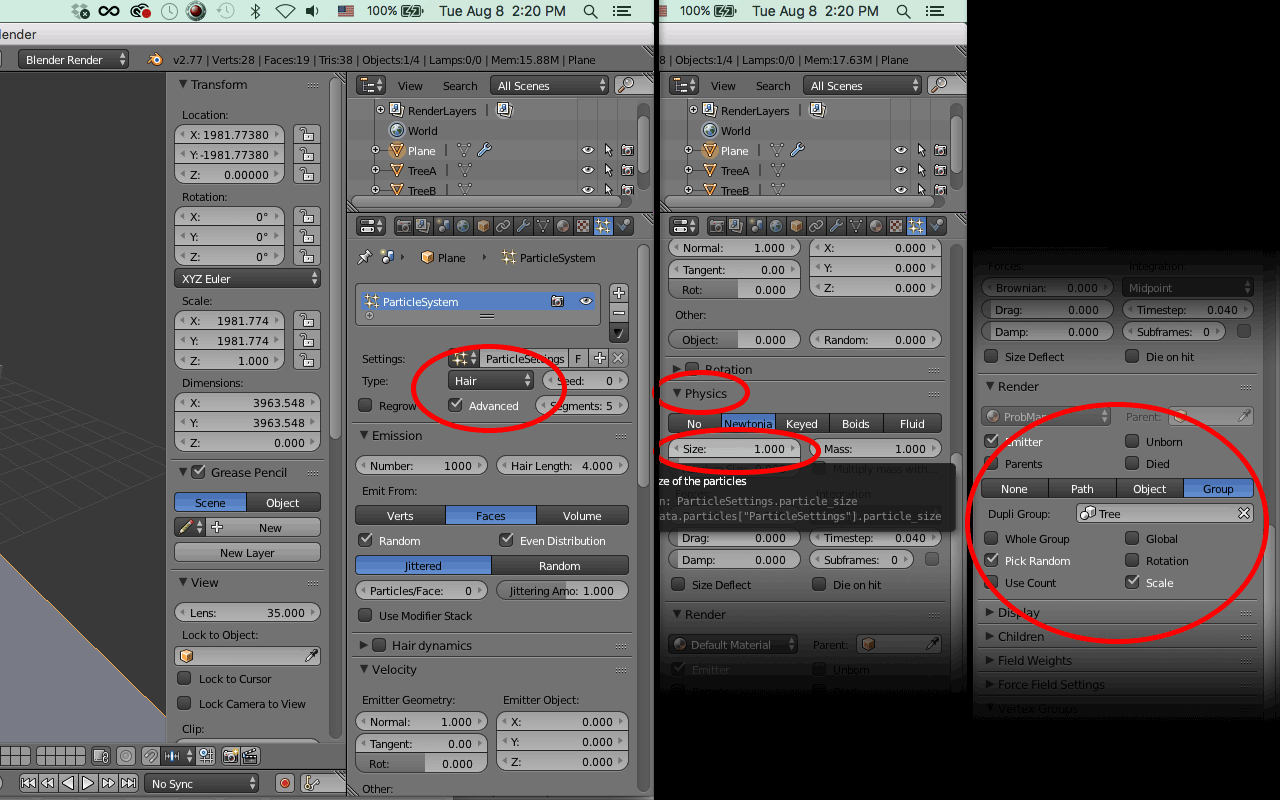Collapse the Transform panel
Image resolution: width=1280 pixels, height=800 pixels.
click(183, 85)
